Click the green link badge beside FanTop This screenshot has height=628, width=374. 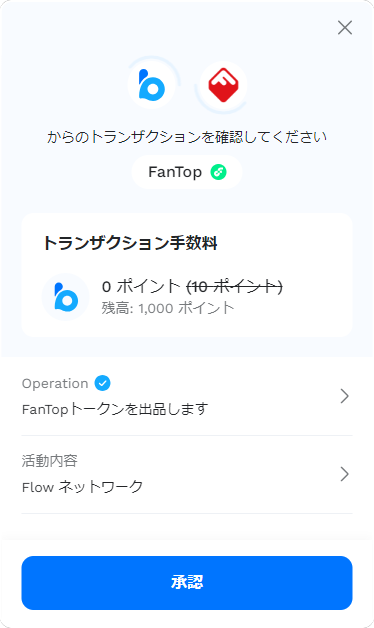click(x=219, y=172)
